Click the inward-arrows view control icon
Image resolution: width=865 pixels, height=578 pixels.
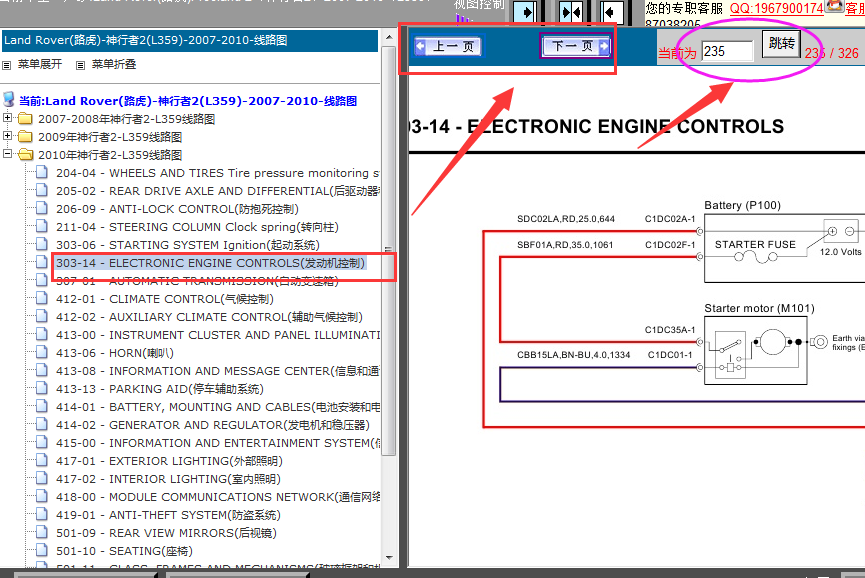(570, 12)
